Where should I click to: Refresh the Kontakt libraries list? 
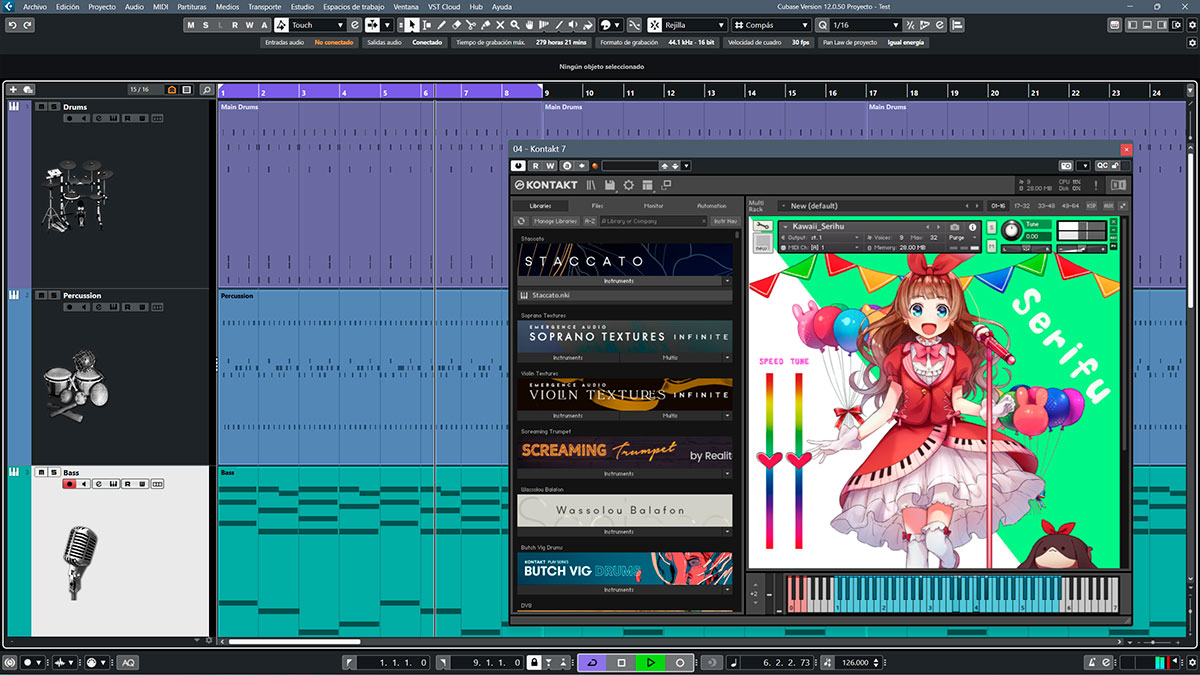tap(521, 221)
